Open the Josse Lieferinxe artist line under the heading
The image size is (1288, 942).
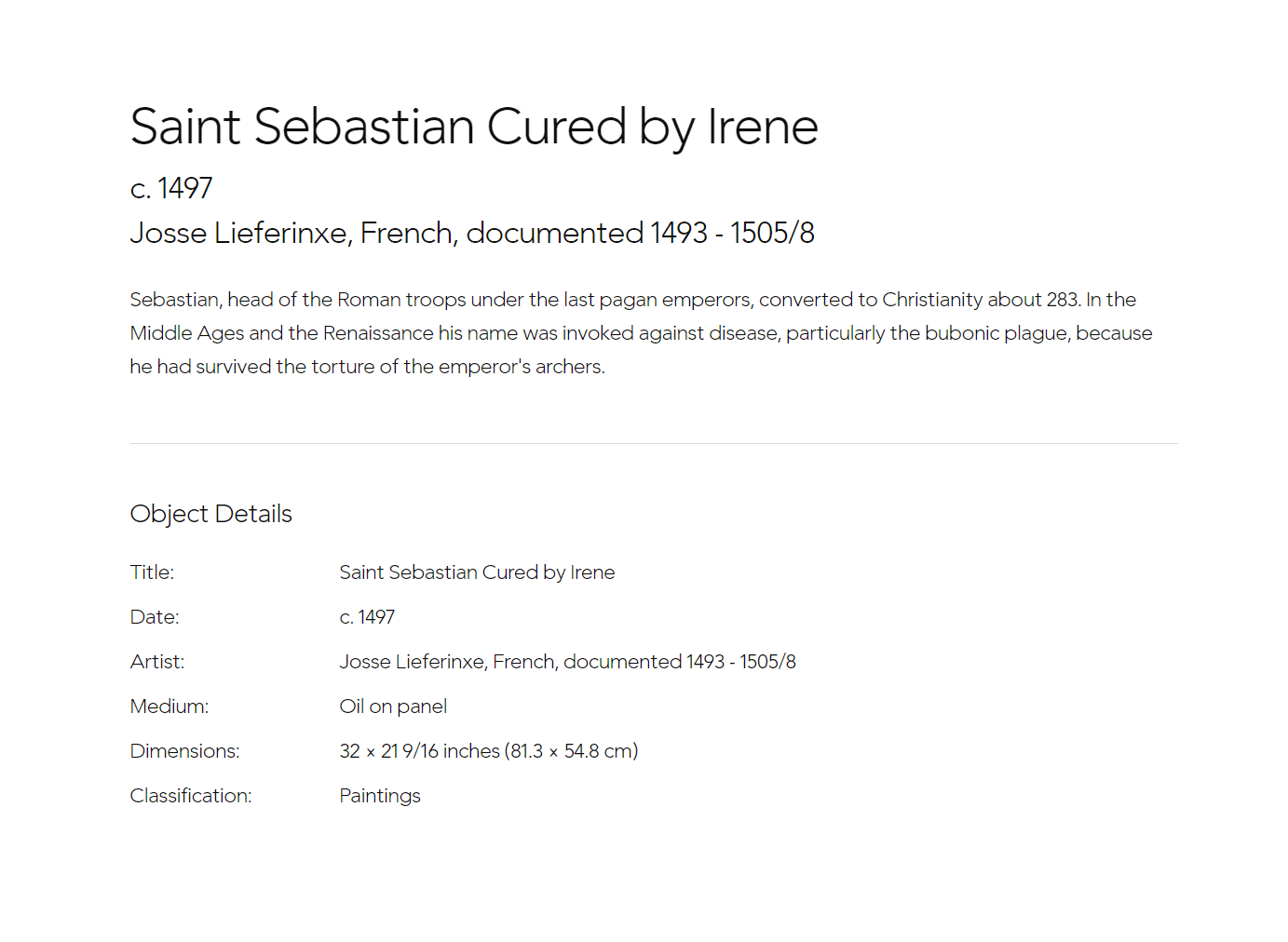472,233
